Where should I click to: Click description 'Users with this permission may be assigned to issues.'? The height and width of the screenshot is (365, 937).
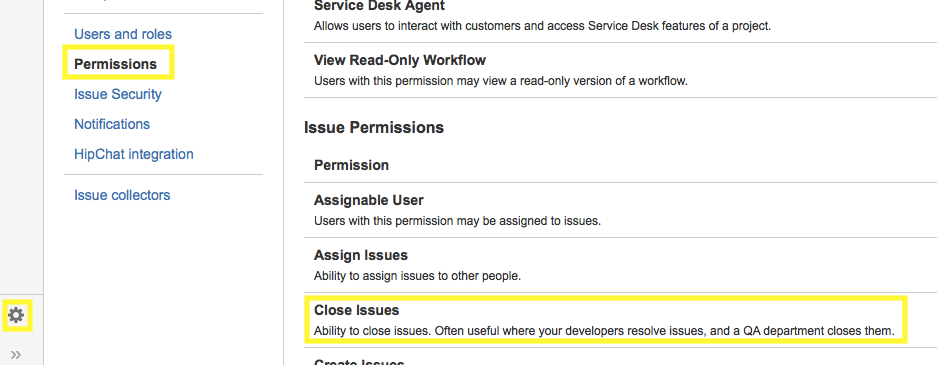pyautogui.click(x=457, y=221)
